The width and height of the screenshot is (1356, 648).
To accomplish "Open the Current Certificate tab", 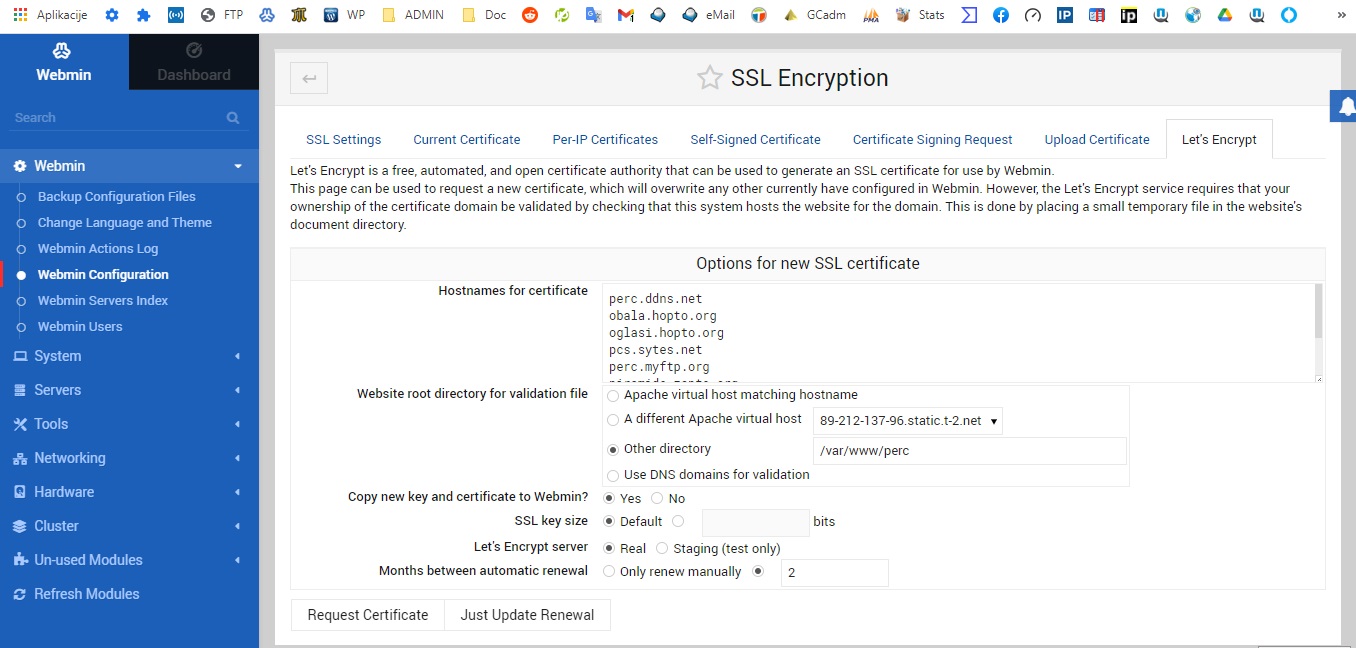I will [x=467, y=140].
